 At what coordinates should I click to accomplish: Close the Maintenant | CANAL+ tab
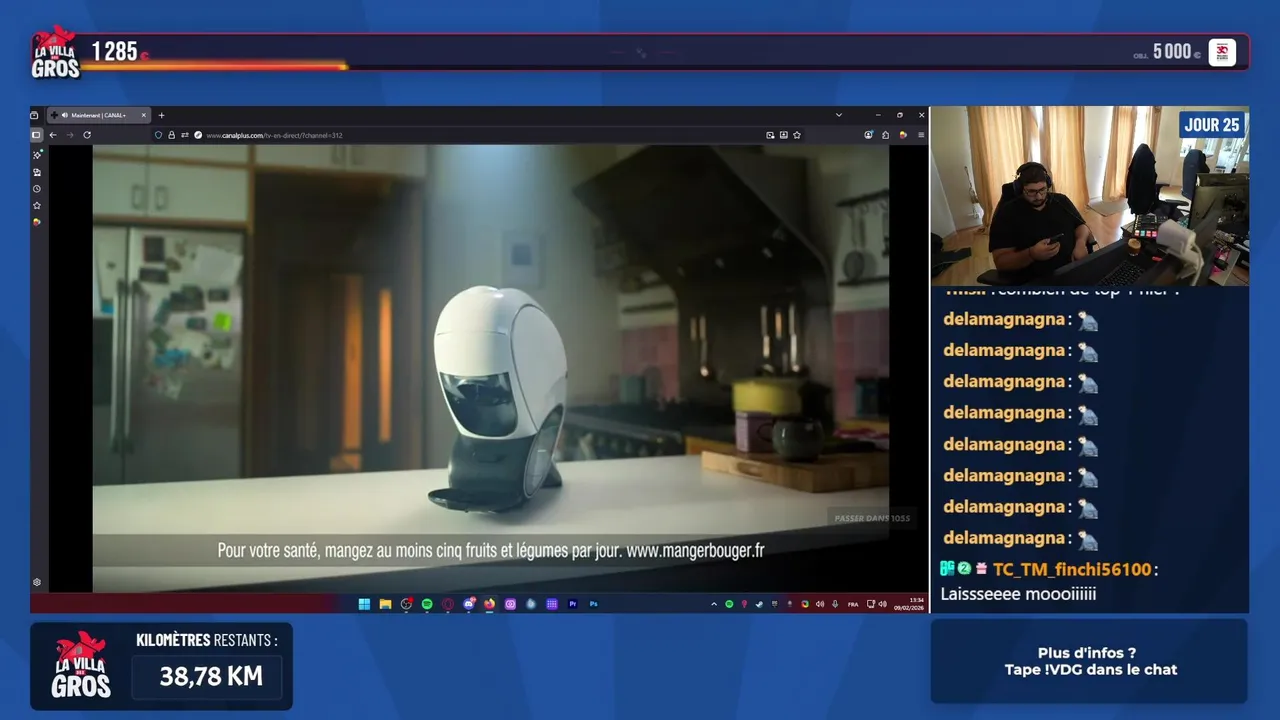point(143,115)
